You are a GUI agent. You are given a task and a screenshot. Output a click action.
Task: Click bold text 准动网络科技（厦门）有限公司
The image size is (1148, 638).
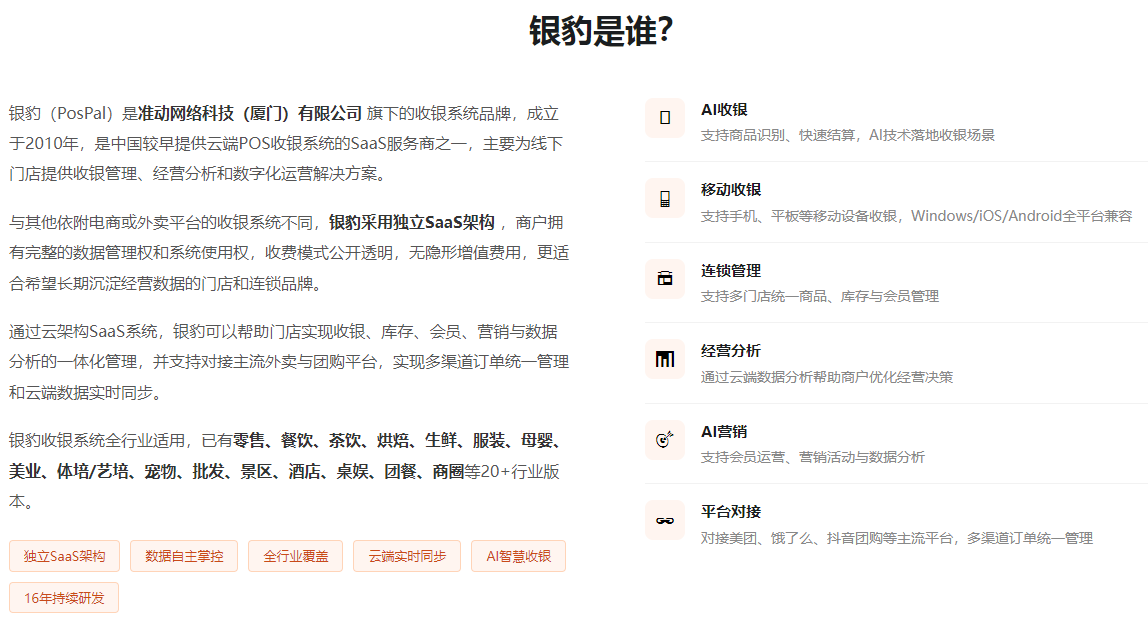250,114
